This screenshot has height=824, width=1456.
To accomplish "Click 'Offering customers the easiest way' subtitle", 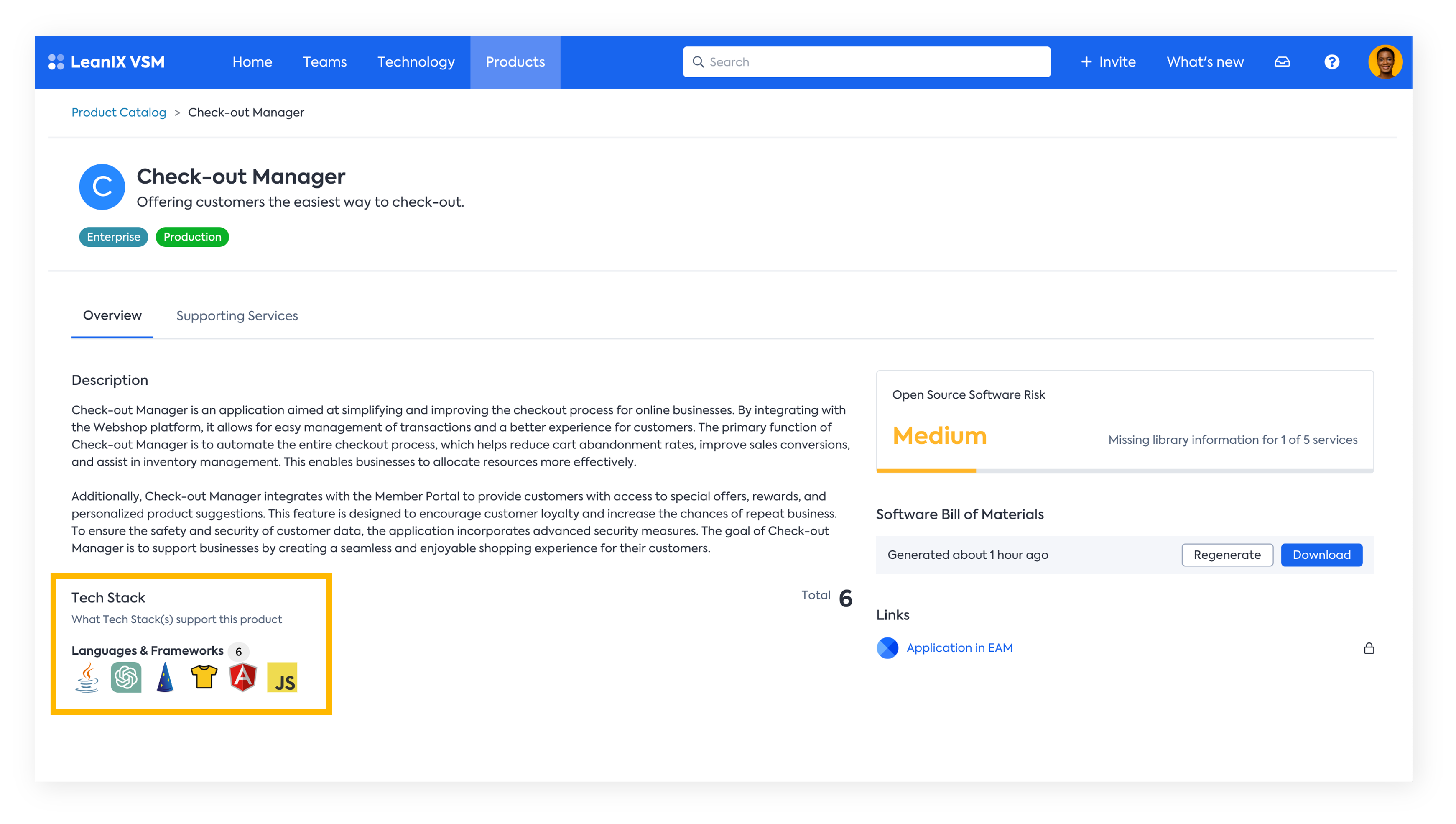I will coord(300,202).
